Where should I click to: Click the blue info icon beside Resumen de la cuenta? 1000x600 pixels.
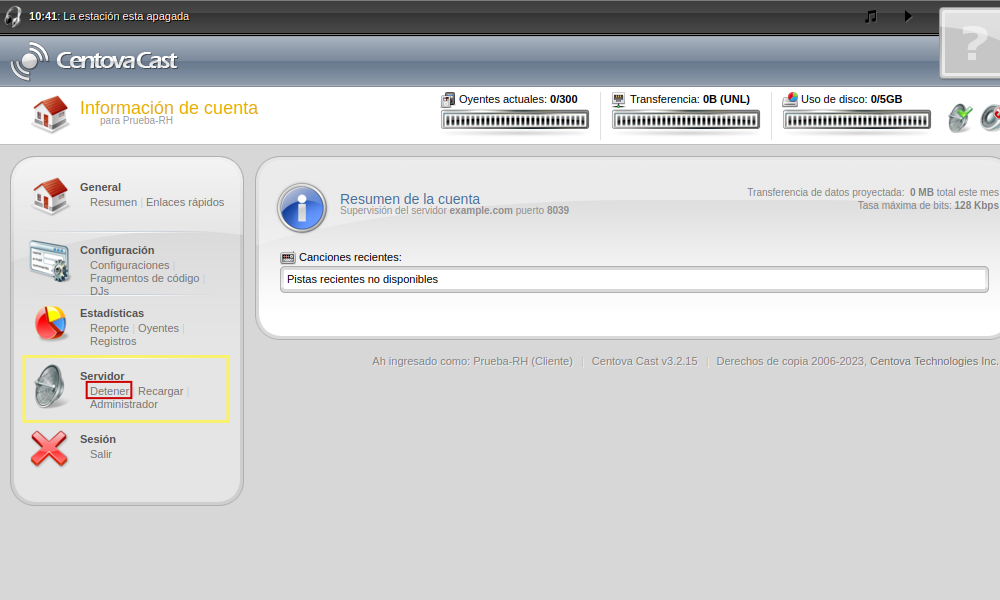(x=301, y=207)
